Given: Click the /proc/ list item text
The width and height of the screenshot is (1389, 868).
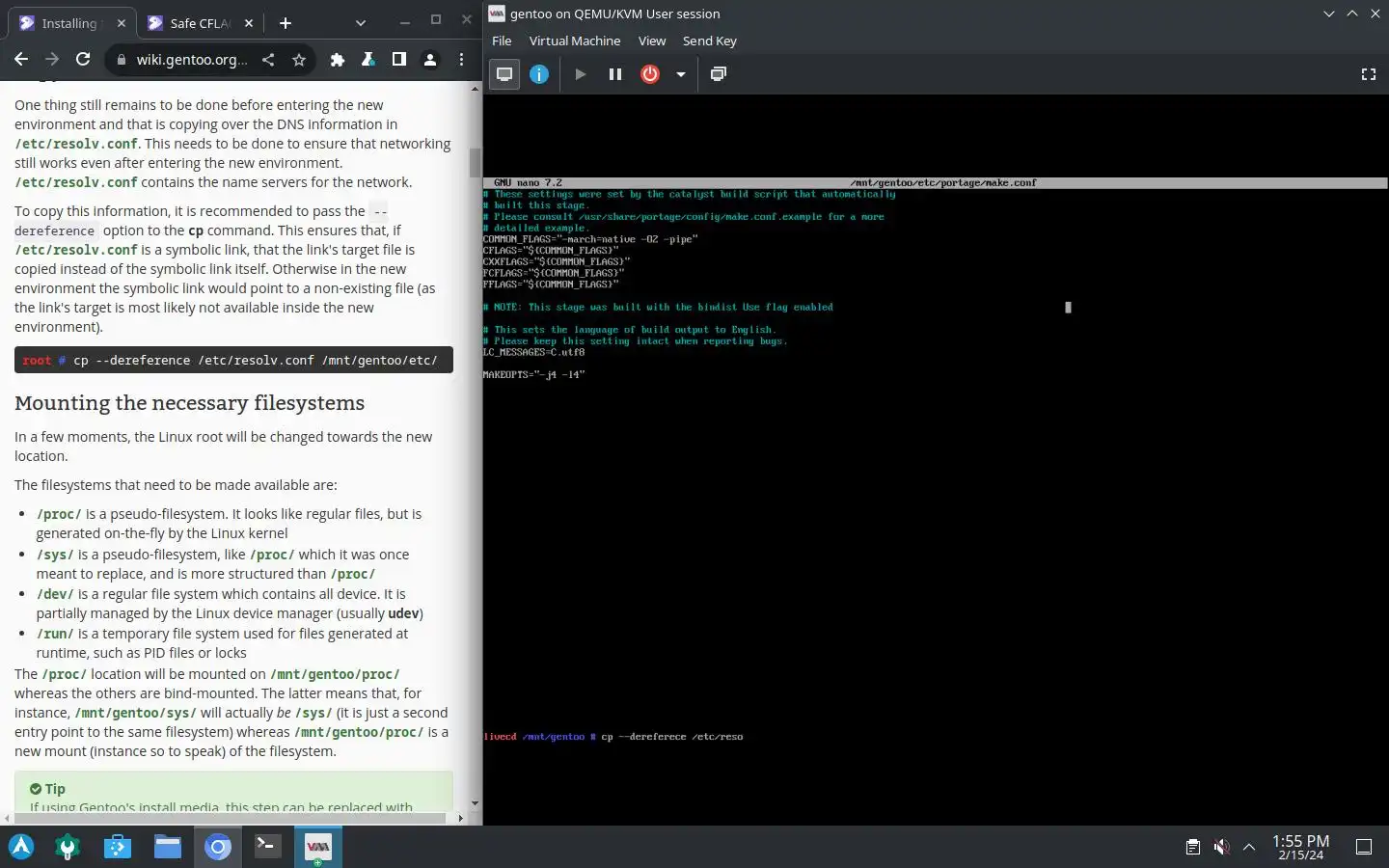Looking at the screenshot, I should [230, 524].
